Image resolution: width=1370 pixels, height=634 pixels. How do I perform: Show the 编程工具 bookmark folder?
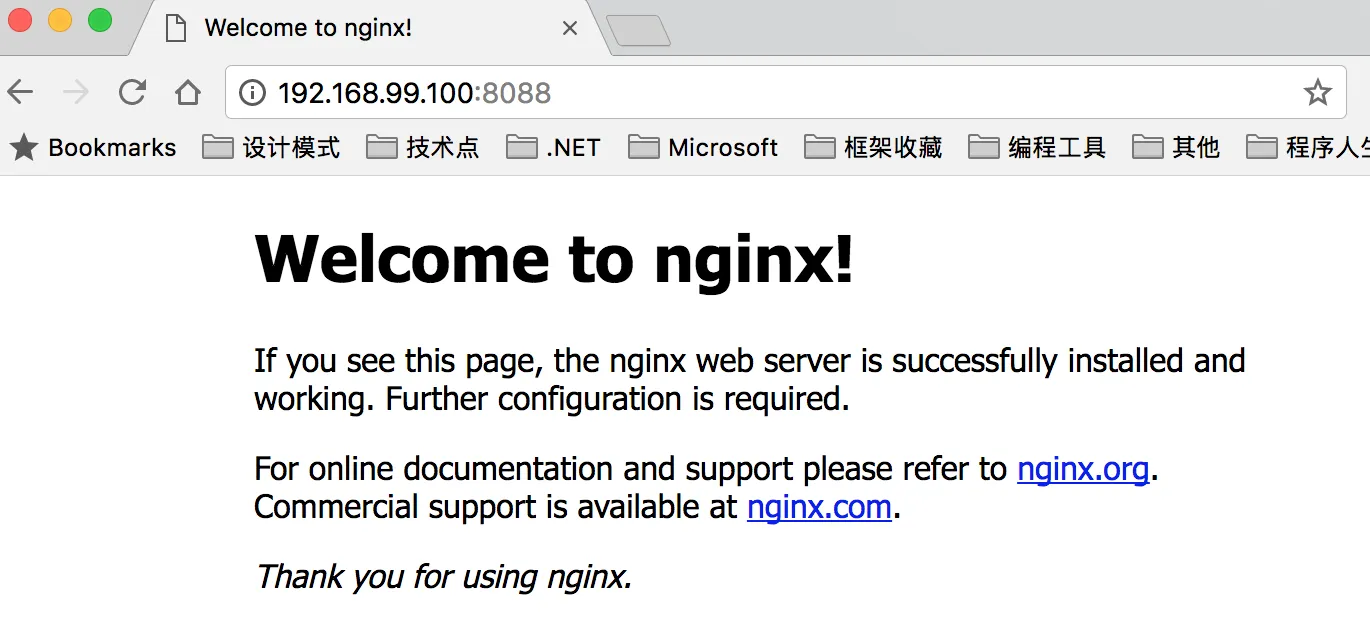click(x=1037, y=148)
